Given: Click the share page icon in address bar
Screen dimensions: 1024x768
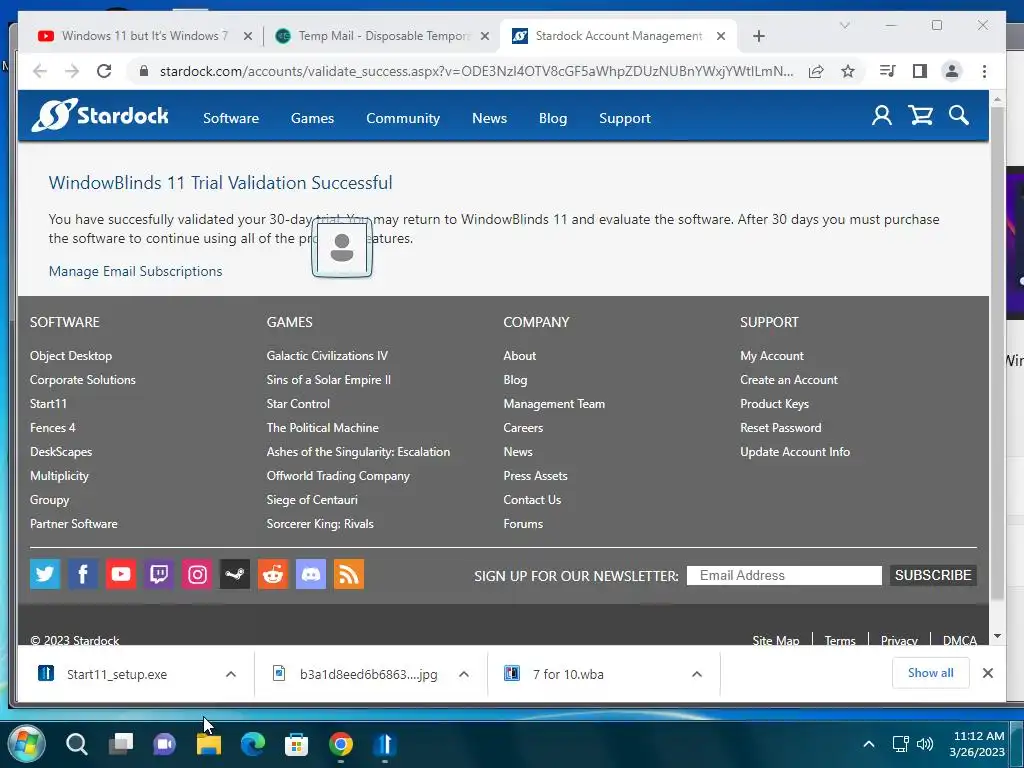Looking at the screenshot, I should [816, 71].
